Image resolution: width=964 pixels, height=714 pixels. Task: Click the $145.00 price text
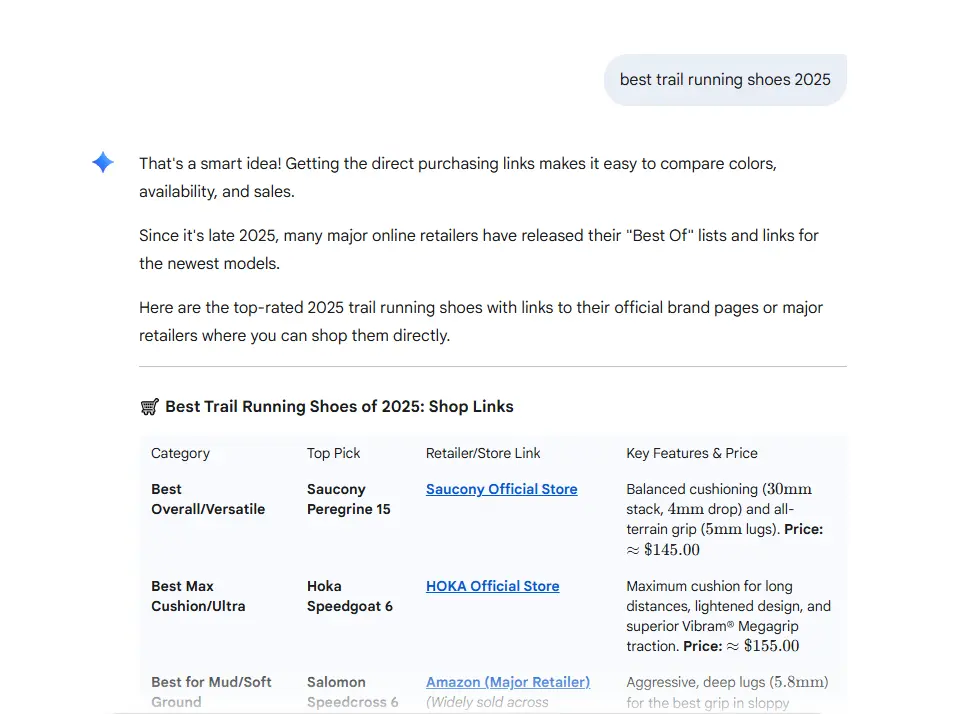tap(672, 550)
